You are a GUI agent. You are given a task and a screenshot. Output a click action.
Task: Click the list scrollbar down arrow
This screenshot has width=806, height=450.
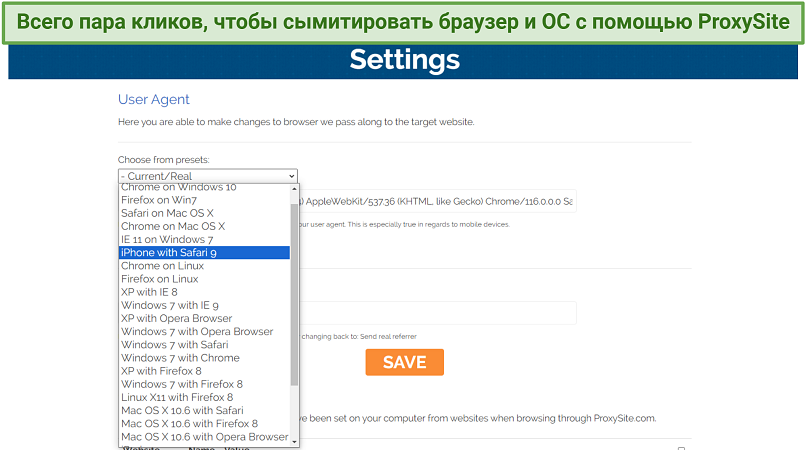click(x=295, y=442)
